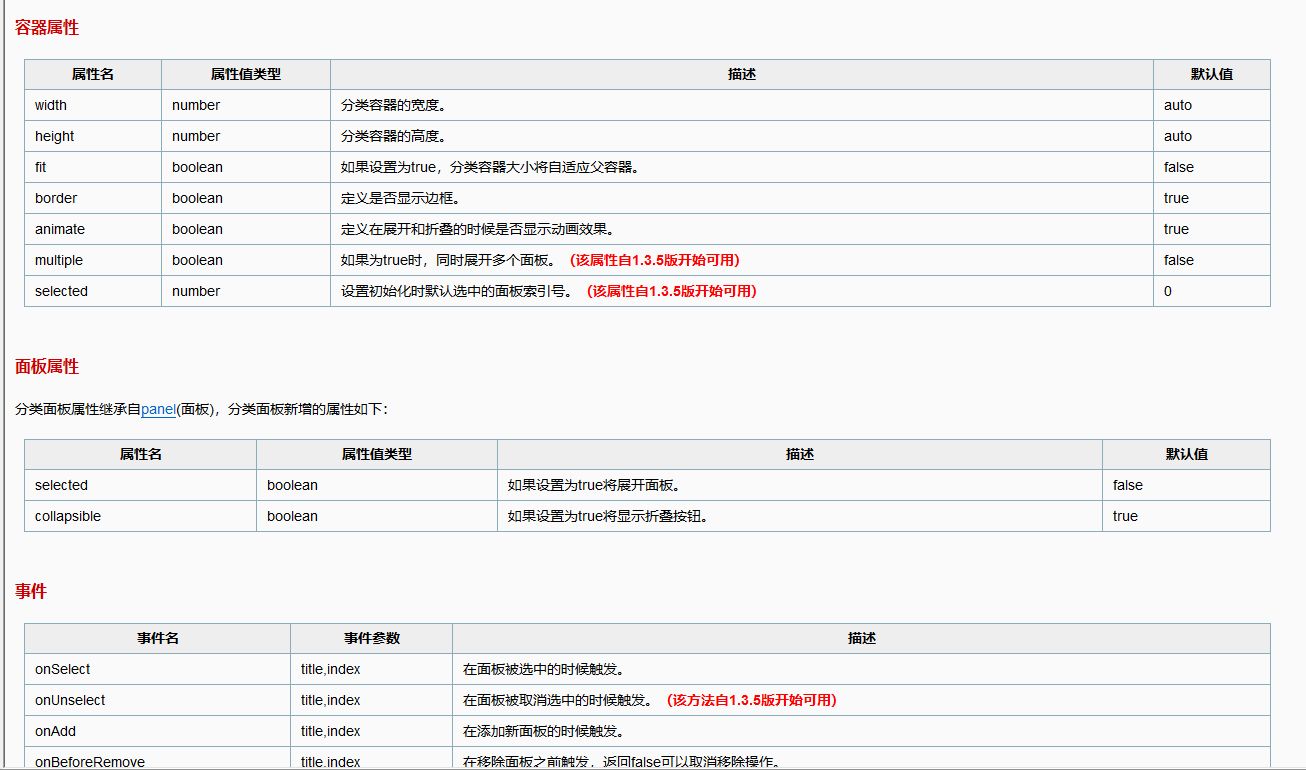Click default value '0' in selected row
This screenshot has width=1306, height=770.
pos(1168,291)
